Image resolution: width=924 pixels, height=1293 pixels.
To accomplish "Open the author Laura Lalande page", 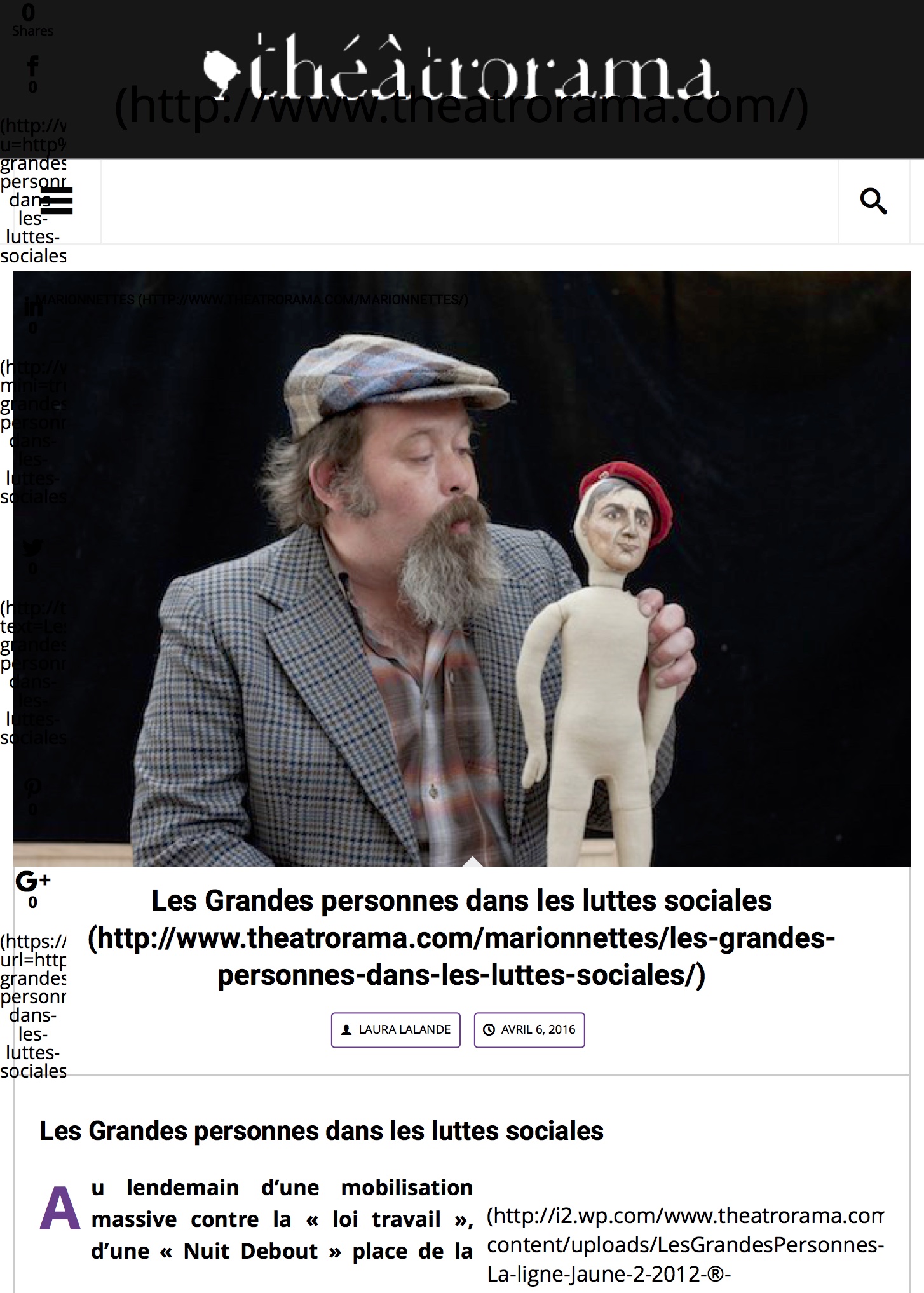I will coord(395,1029).
